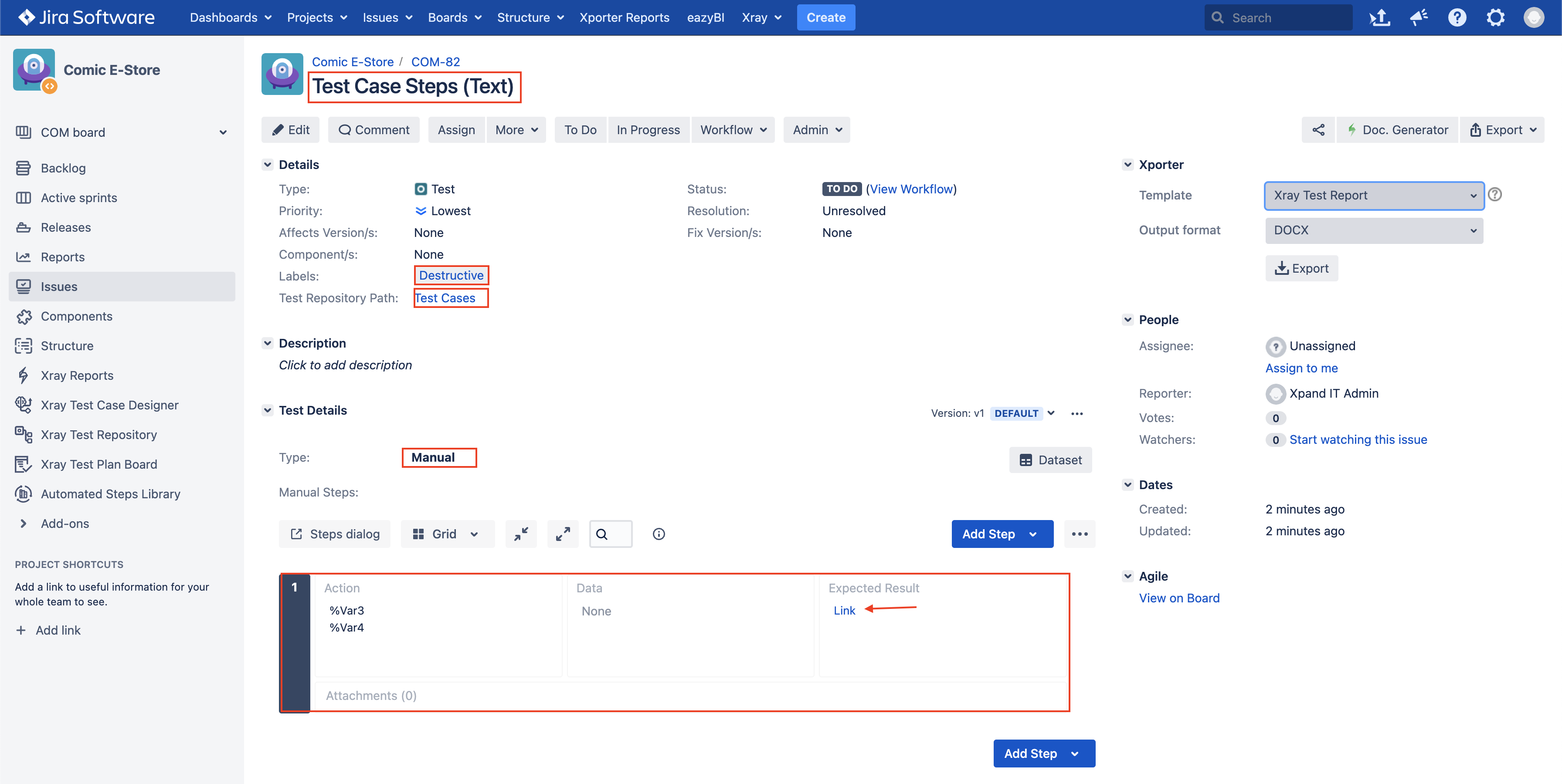1562x784 pixels.
Task: Click the Edit button
Action: (290, 130)
